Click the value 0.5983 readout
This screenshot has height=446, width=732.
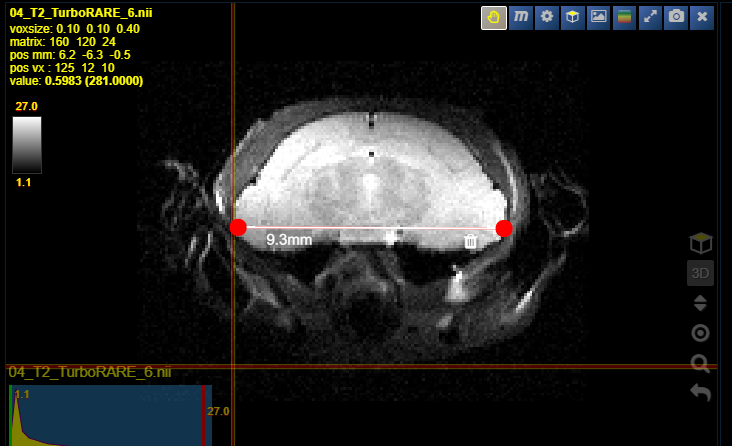76,81
